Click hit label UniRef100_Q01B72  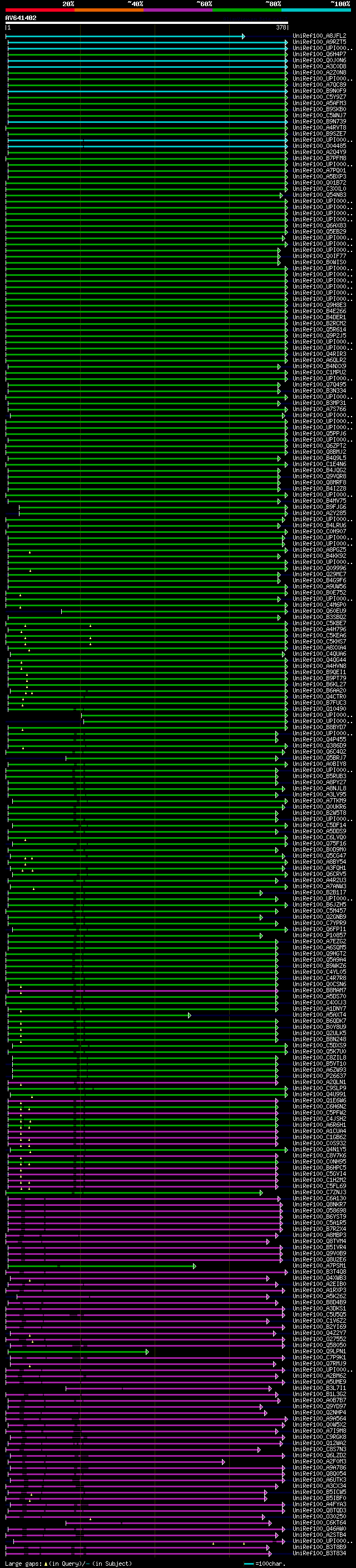tap(319, 182)
